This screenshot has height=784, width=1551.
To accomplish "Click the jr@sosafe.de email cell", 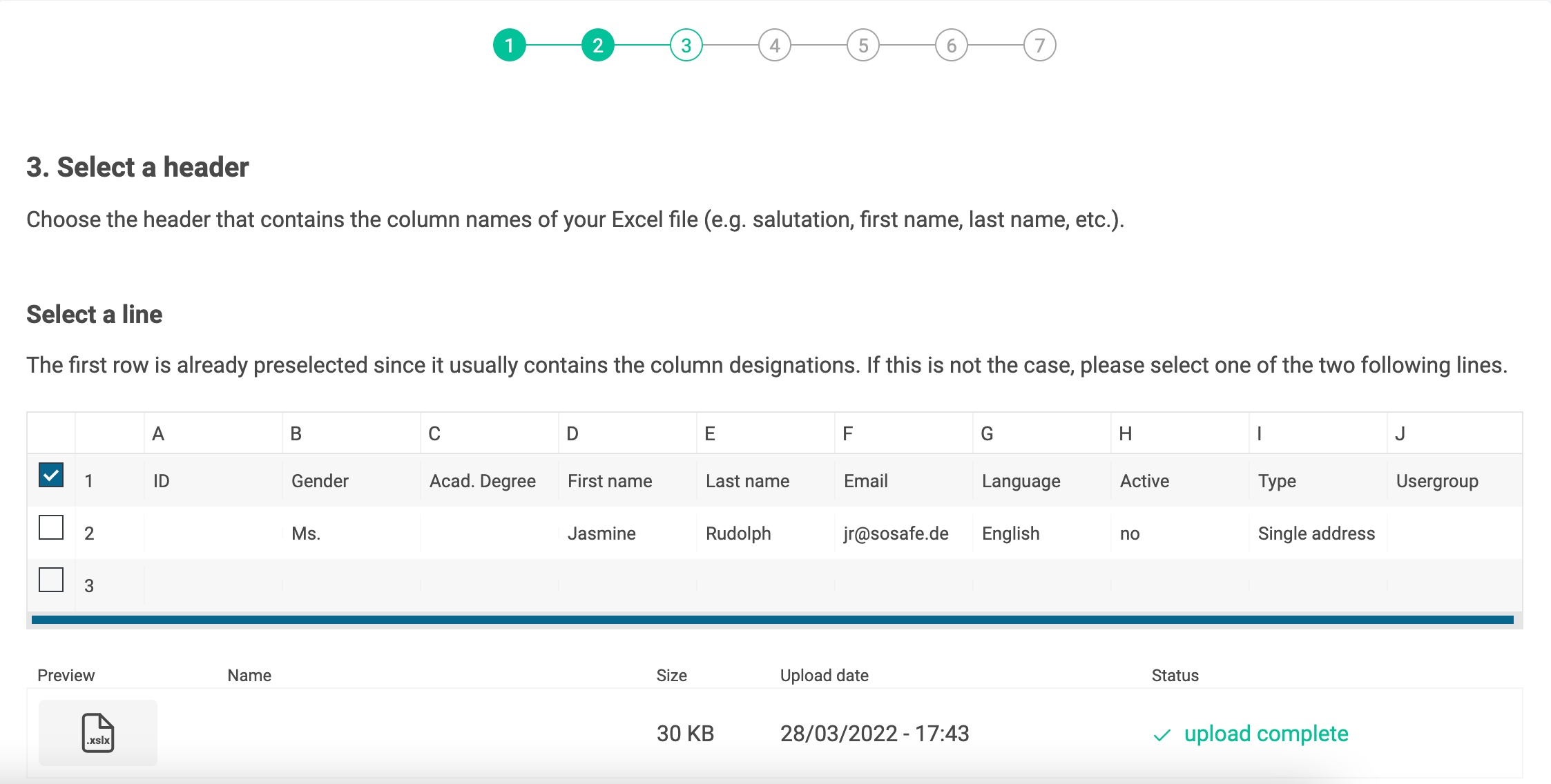I will (896, 533).
